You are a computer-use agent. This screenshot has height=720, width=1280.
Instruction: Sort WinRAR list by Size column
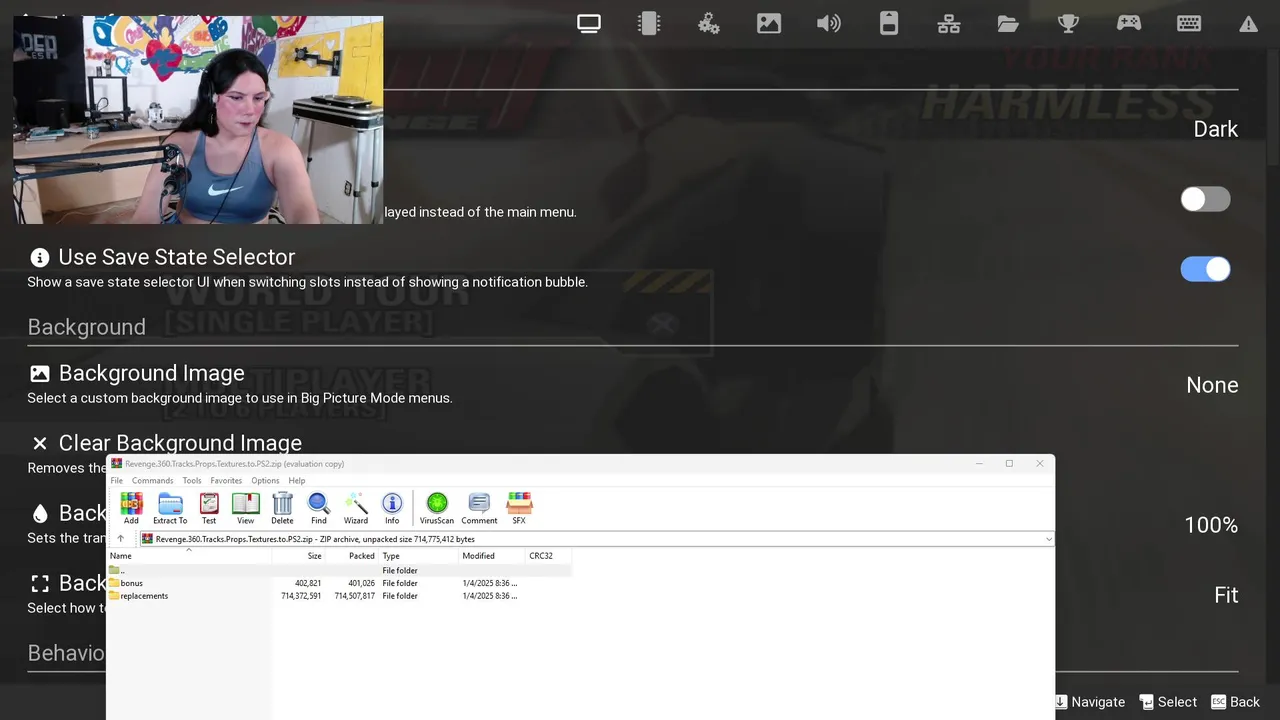(298, 556)
